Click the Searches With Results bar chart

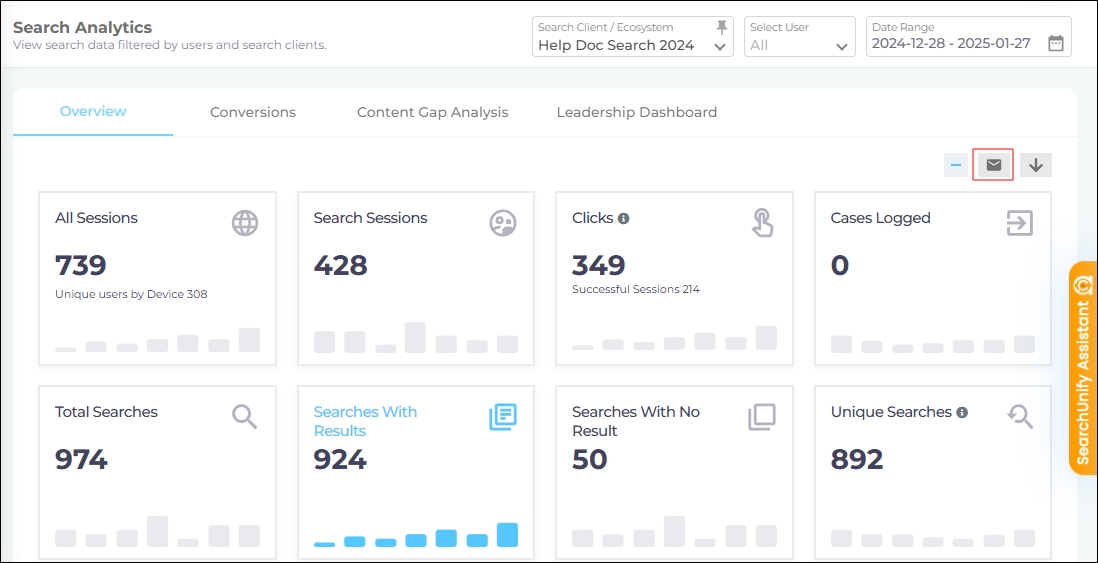pyautogui.click(x=416, y=536)
